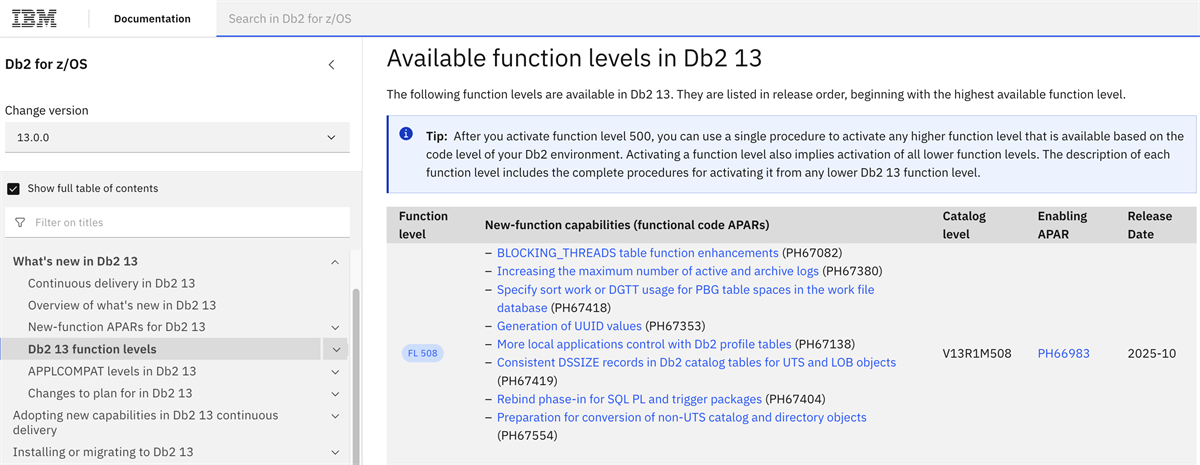Select Changes to plan for in Db2 13

point(110,393)
